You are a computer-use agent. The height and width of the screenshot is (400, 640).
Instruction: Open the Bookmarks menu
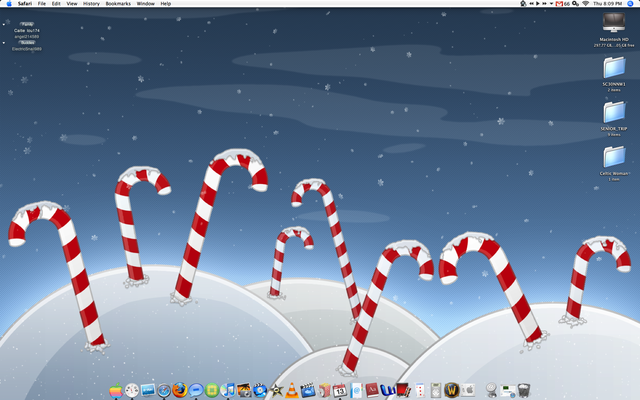[118, 3]
